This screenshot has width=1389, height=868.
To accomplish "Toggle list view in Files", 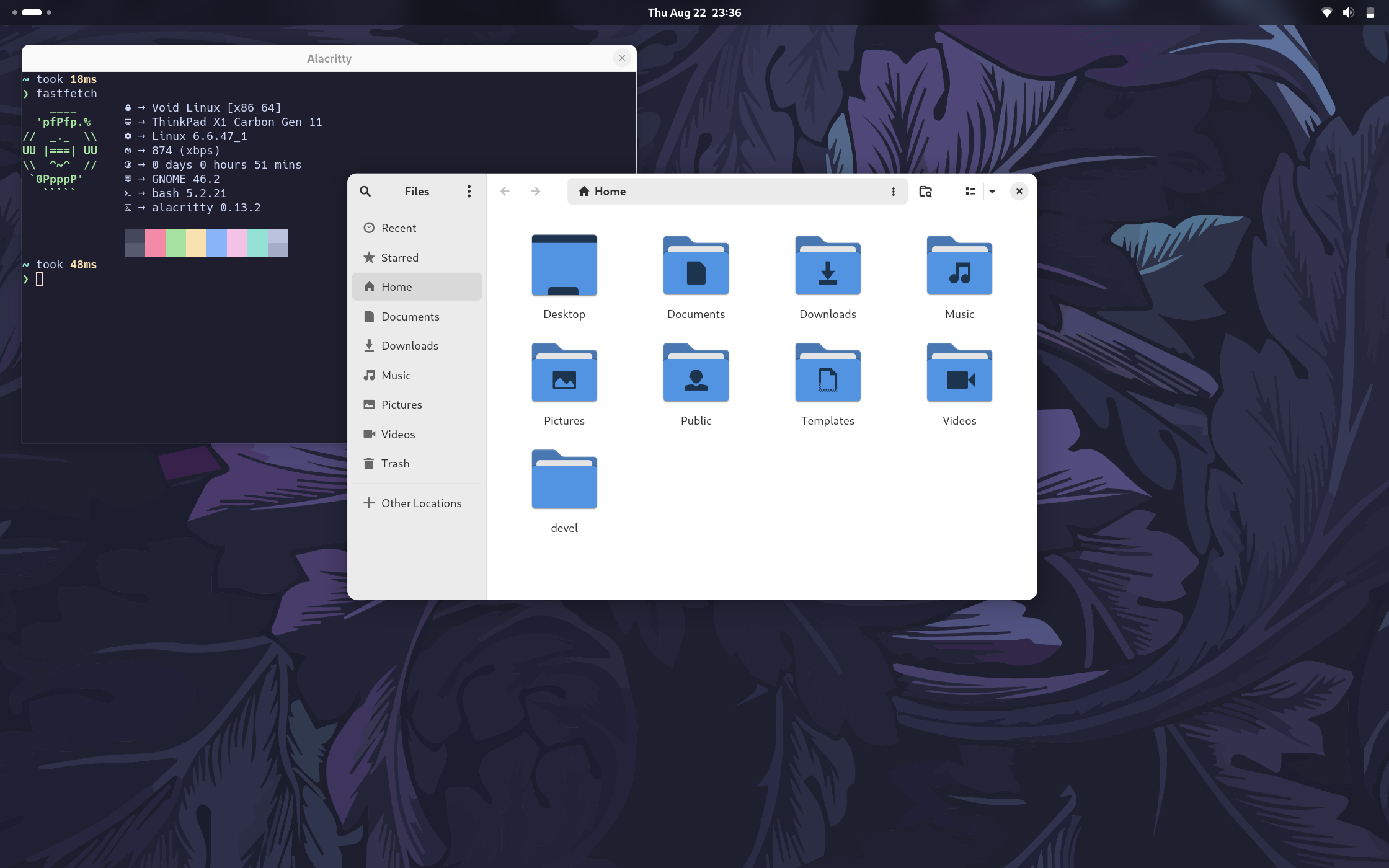I will (970, 192).
